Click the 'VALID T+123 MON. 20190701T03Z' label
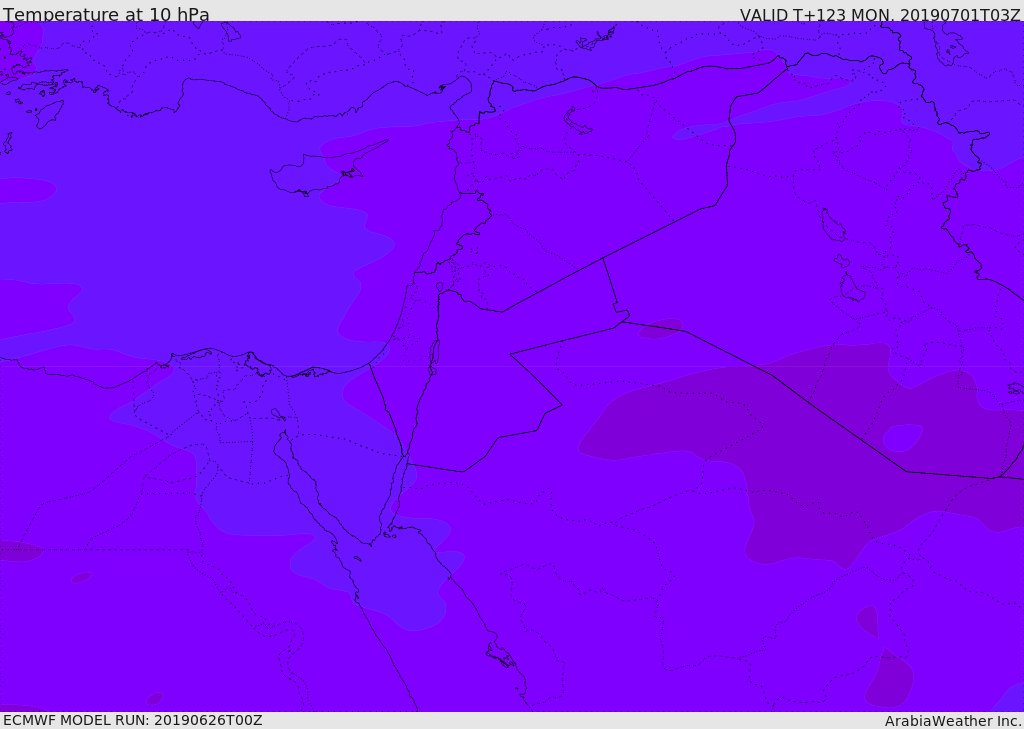Viewport: 1024px width, 729px height. click(x=880, y=14)
